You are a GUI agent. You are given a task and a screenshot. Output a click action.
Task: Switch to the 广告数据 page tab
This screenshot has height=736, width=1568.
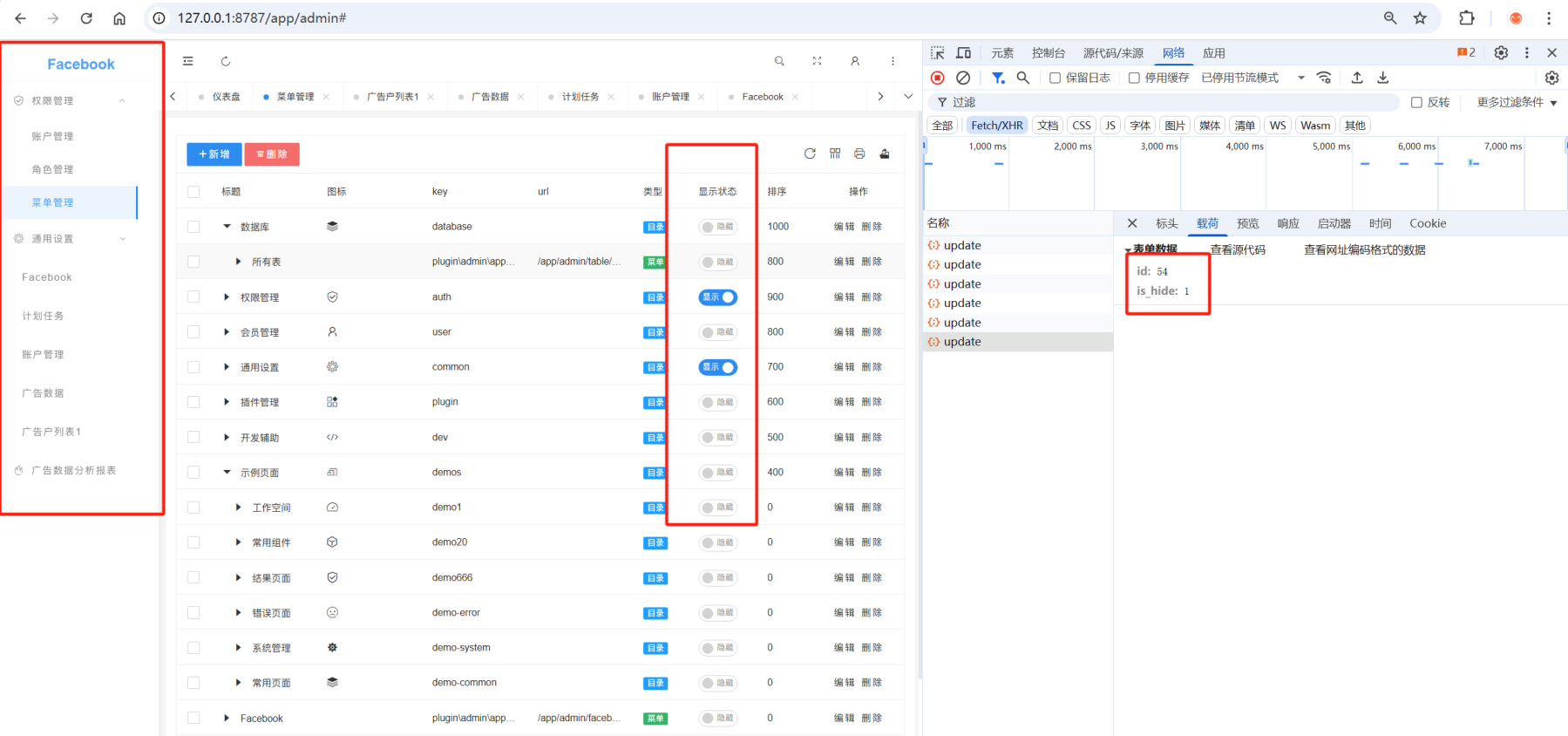pos(490,97)
